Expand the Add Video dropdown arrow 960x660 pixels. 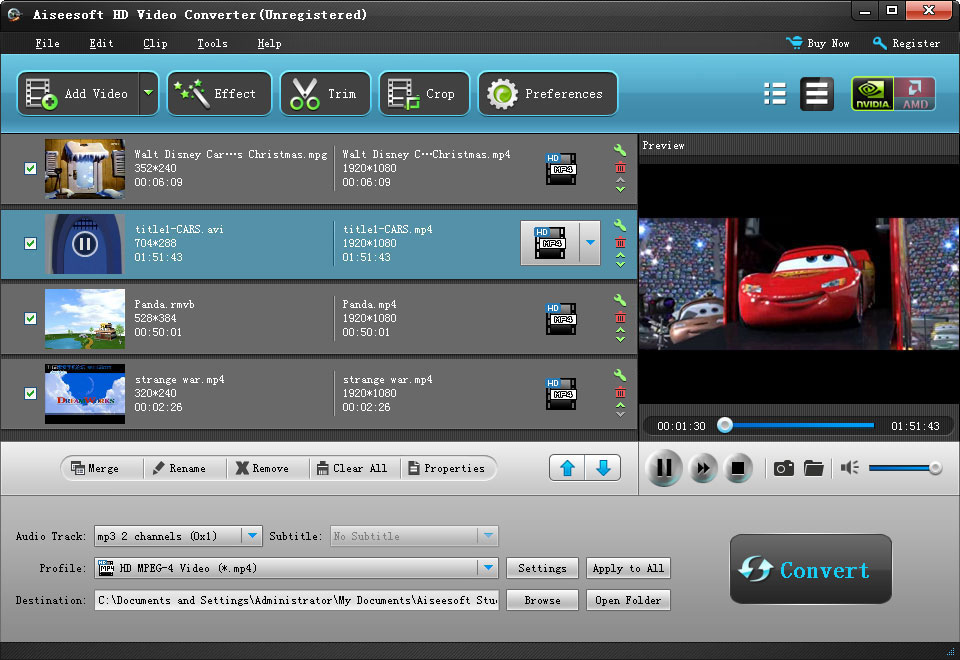[x=148, y=92]
